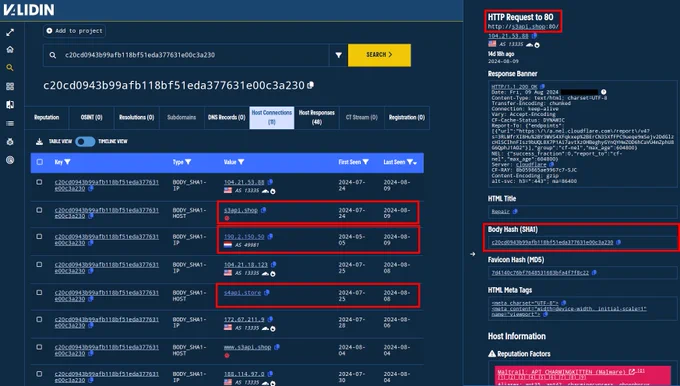Open the OSINT (0) tab
680x386 pixels.
92,118
